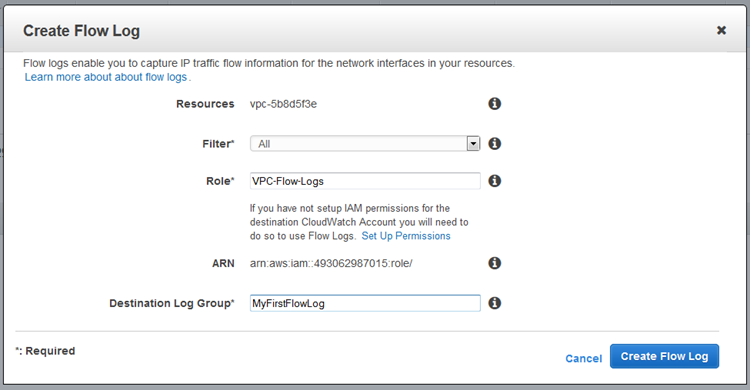
Task: Click the ARN value arn:aws:iam role text
Action: coord(331,263)
